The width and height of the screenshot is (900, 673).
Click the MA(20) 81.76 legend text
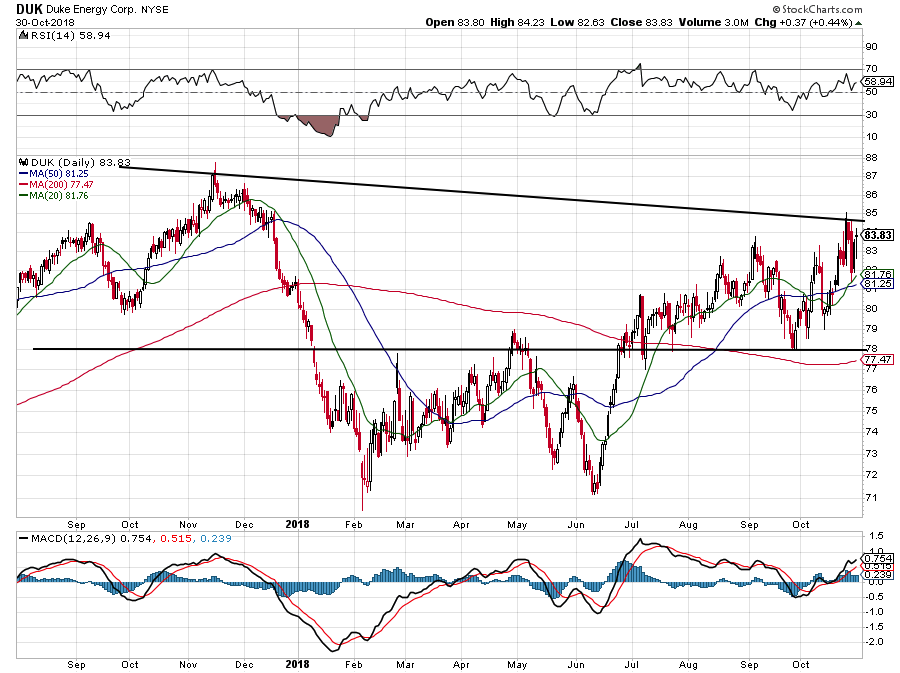tap(59, 196)
